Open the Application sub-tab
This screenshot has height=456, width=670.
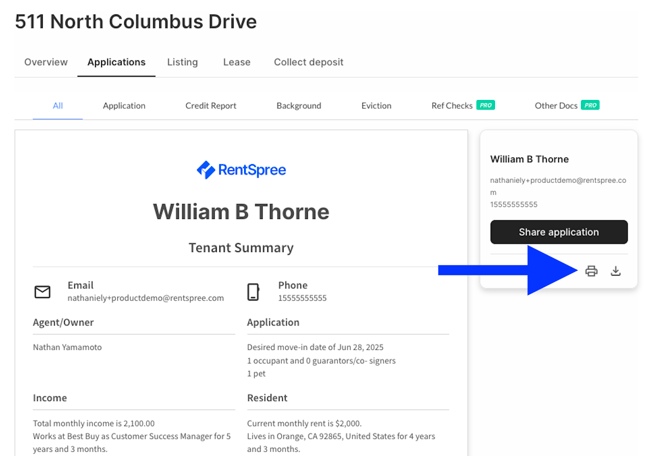(124, 106)
